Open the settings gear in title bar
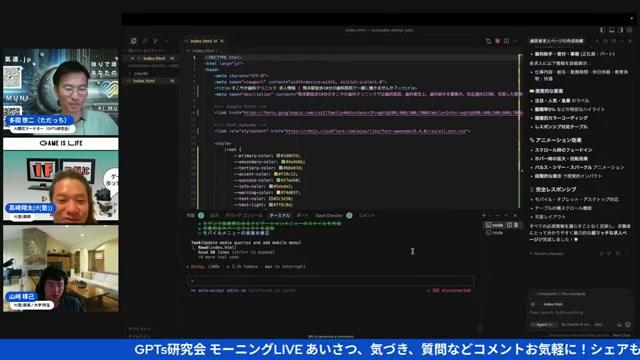 (629, 30)
